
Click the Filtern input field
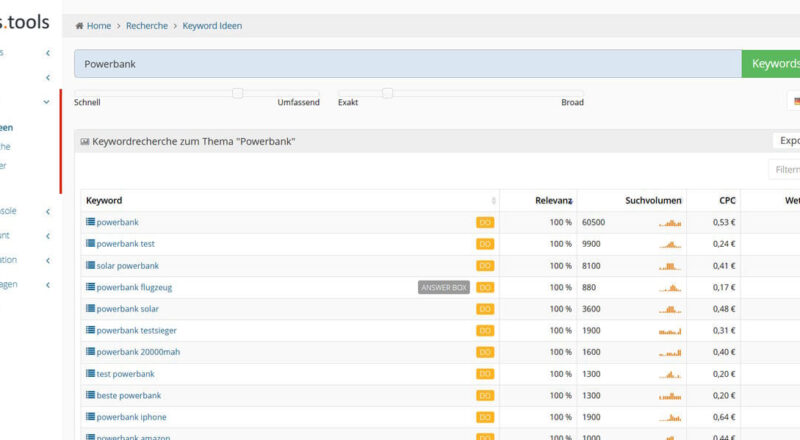click(785, 169)
